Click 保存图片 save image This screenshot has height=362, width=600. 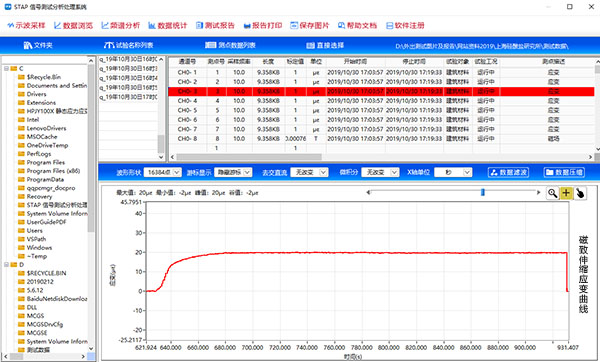[310, 26]
